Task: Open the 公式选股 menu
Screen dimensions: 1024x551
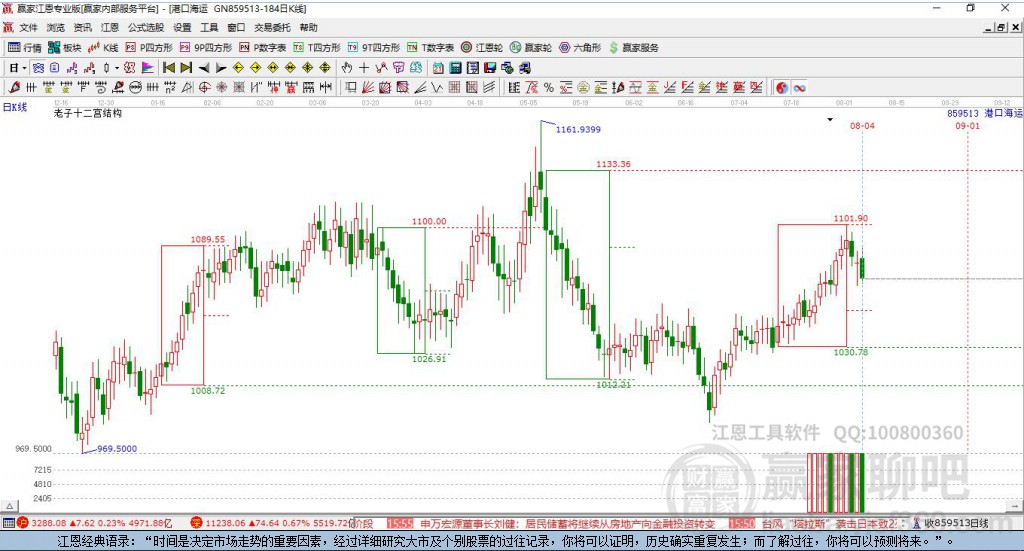Action: [x=146, y=27]
